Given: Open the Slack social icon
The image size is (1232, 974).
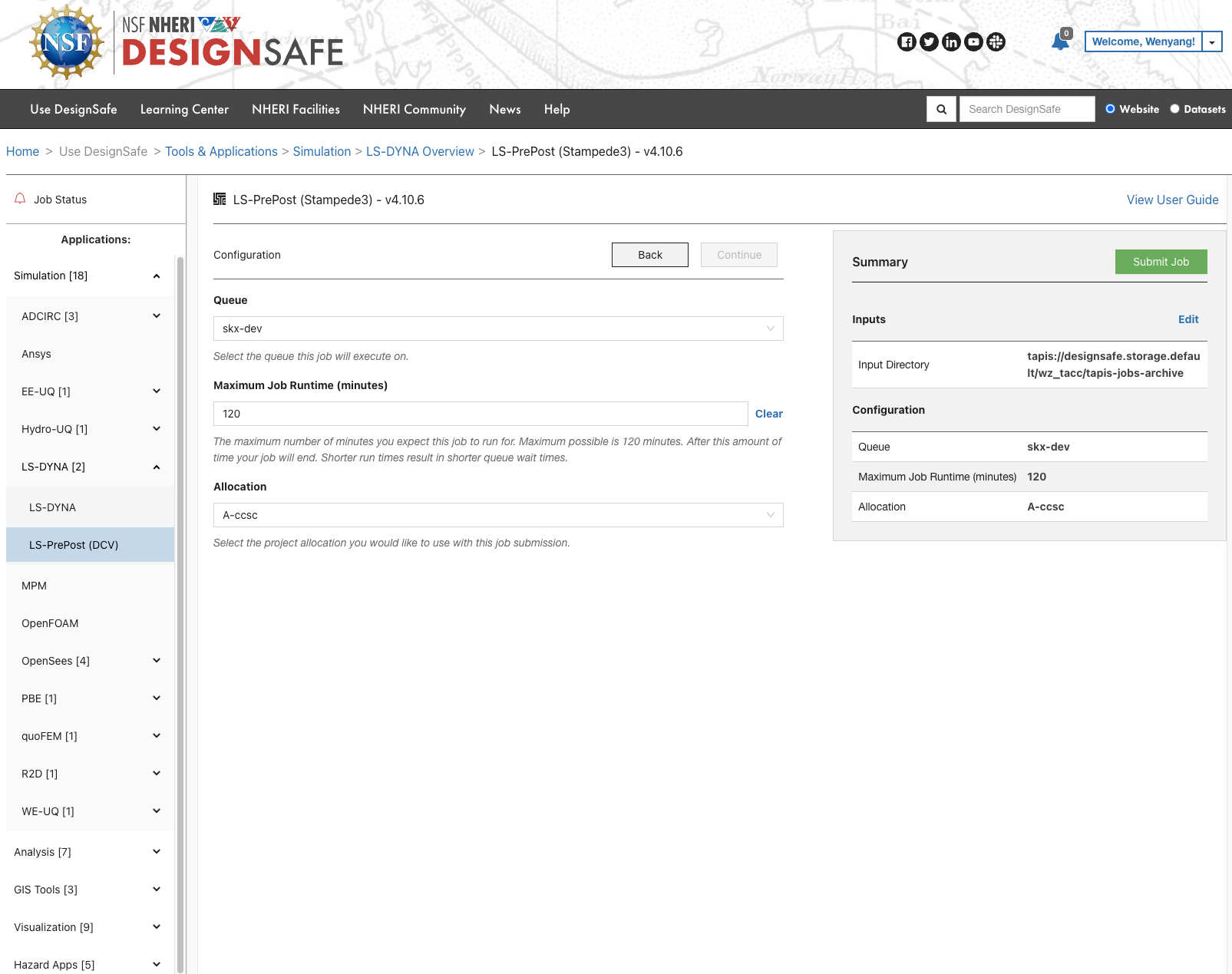Looking at the screenshot, I should [x=996, y=42].
